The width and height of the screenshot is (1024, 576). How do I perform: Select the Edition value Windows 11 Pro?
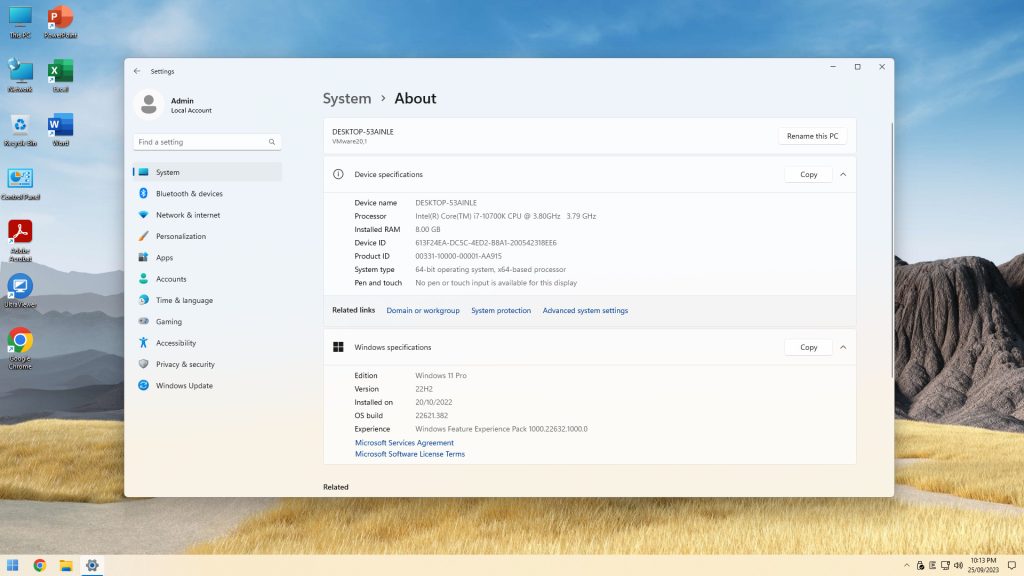(x=441, y=376)
